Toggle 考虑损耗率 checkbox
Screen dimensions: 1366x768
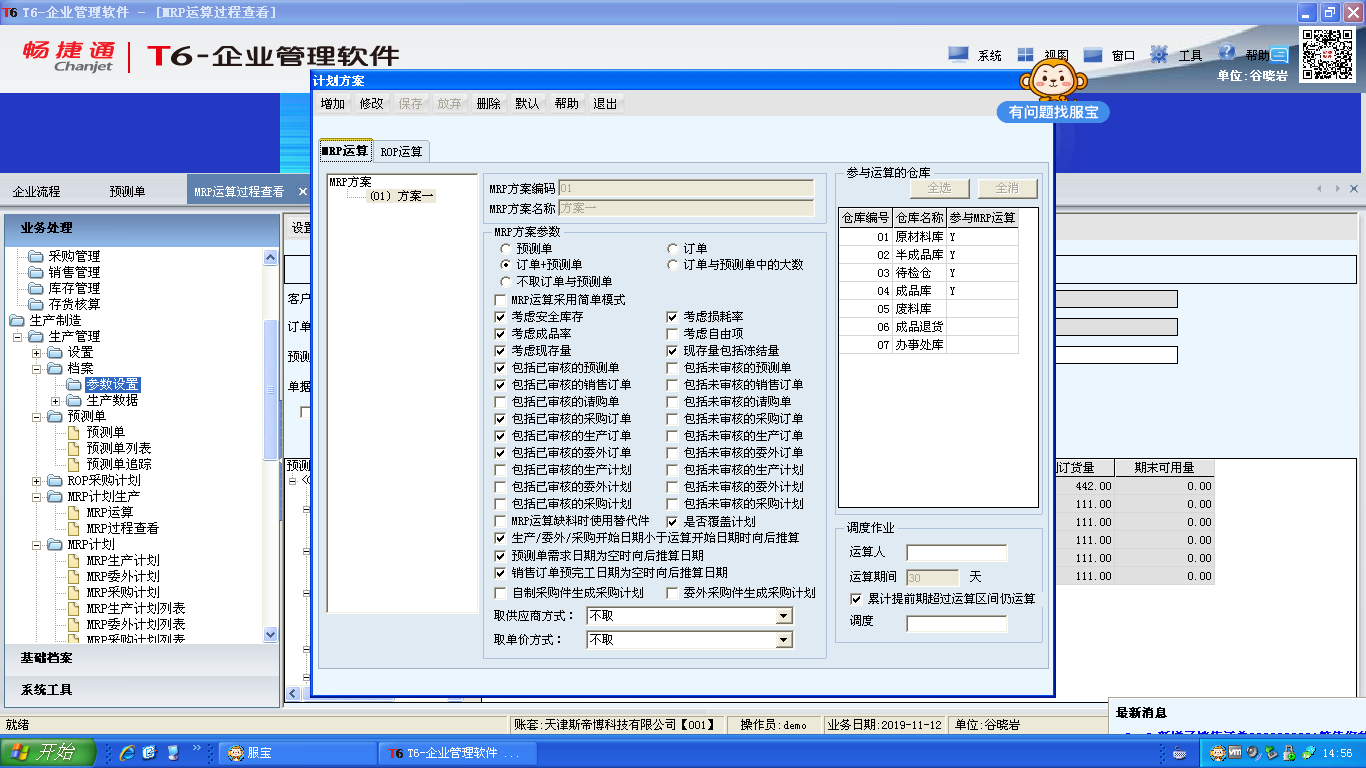(x=673, y=317)
